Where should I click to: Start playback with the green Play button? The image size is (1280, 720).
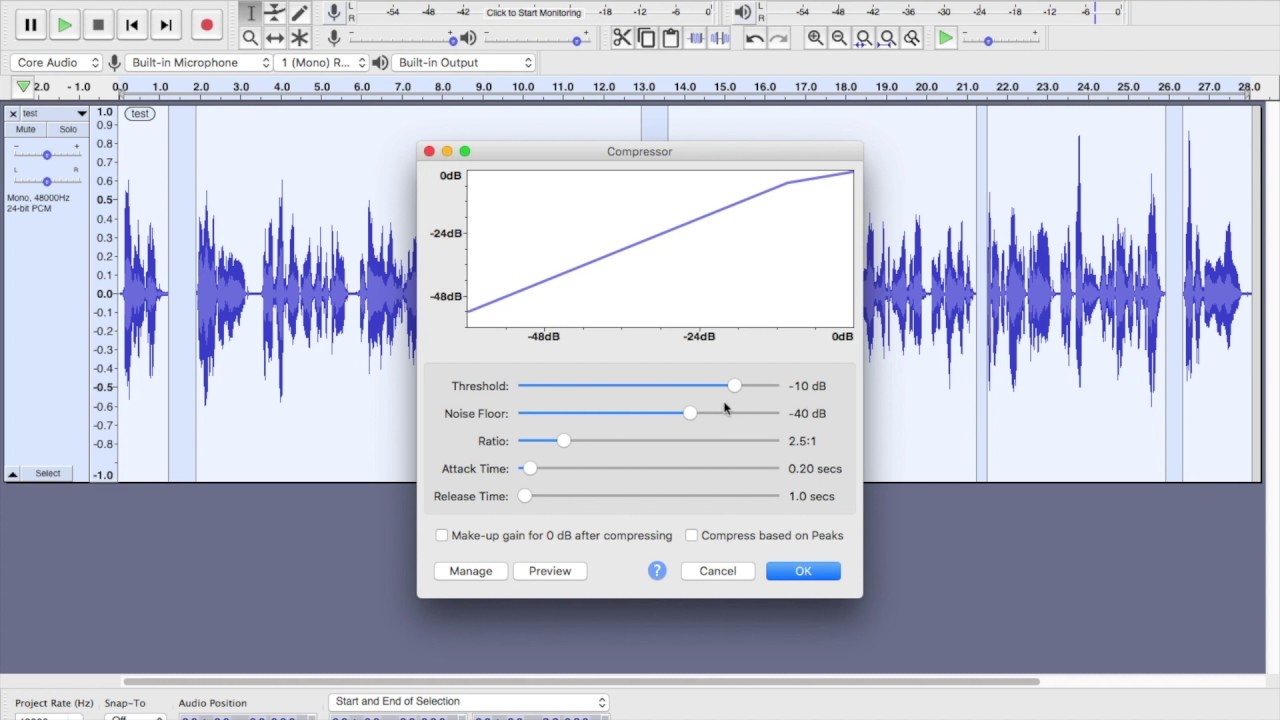click(x=64, y=25)
